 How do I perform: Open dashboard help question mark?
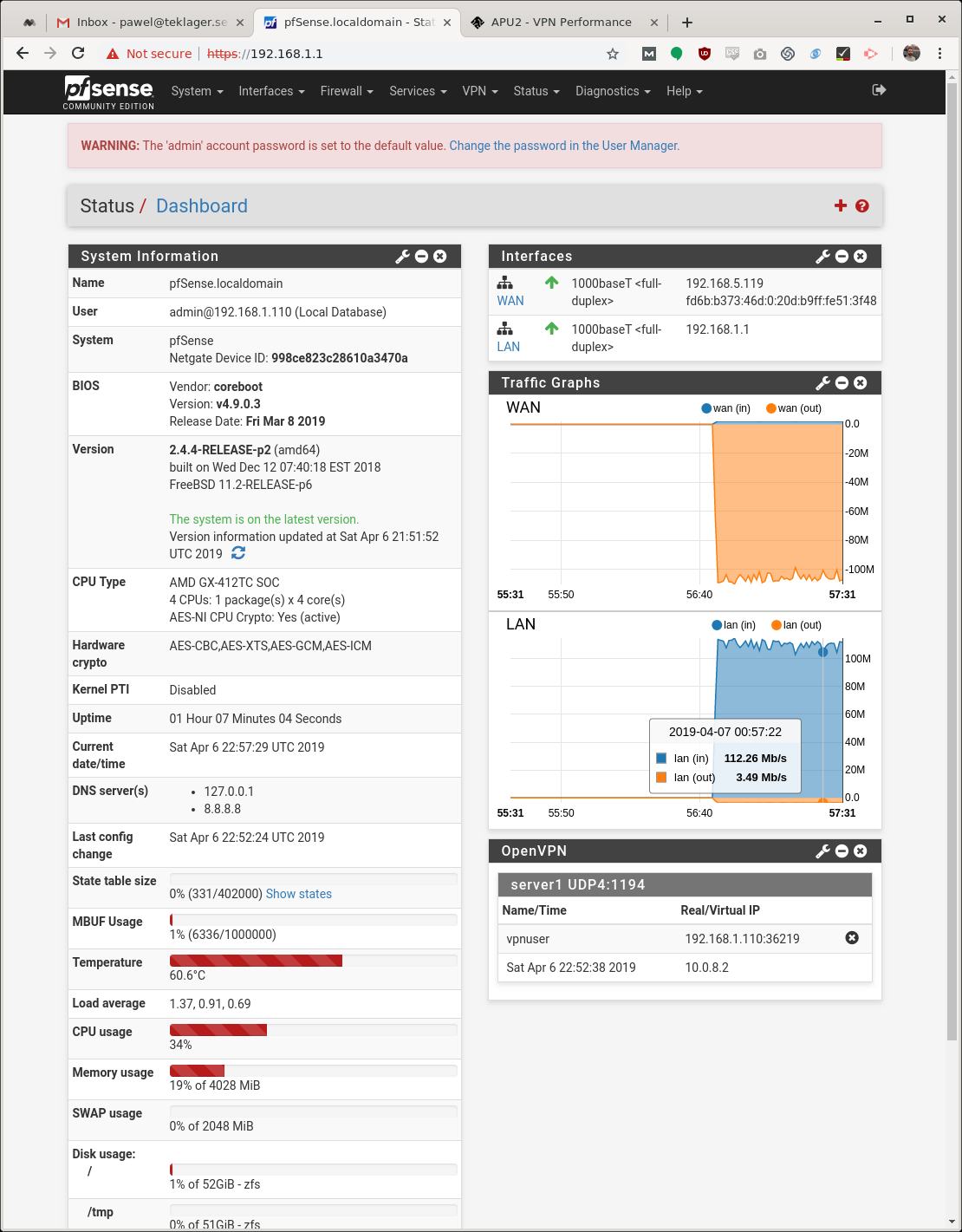click(x=862, y=205)
